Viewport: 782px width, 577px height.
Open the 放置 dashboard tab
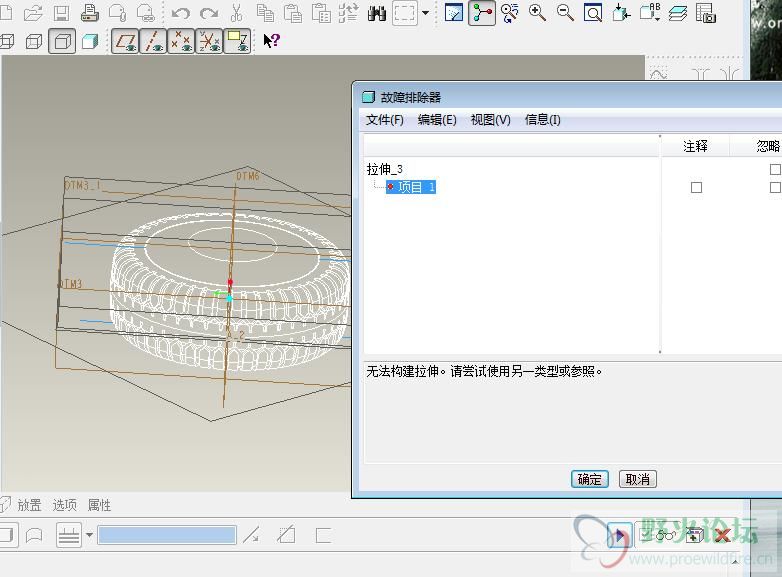(x=29, y=505)
